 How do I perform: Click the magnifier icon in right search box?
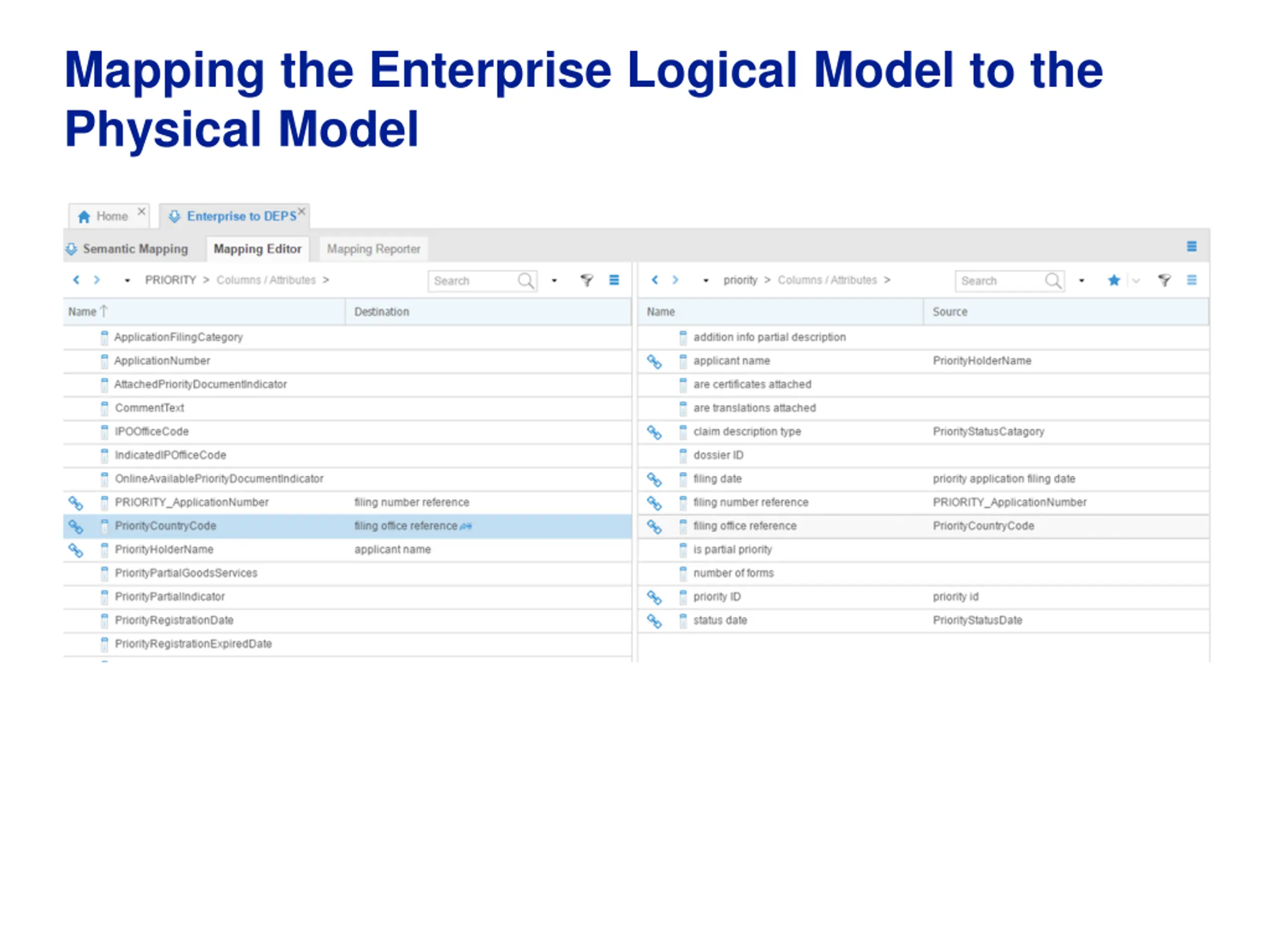click(x=1054, y=281)
